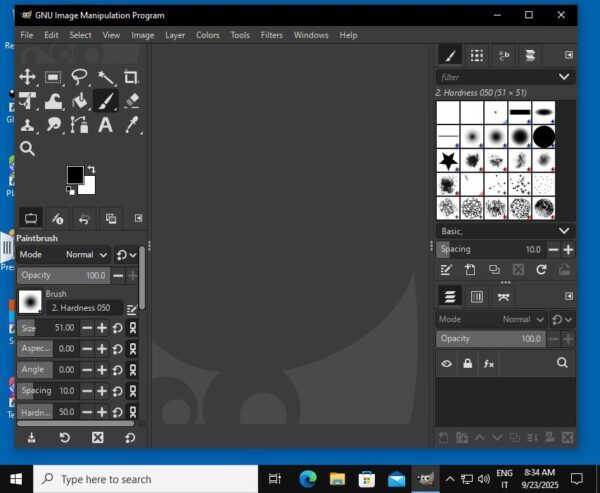Image resolution: width=600 pixels, height=493 pixels.
Task: Open the Paintbrush Mode Normal dropdown
Action: tap(64, 255)
